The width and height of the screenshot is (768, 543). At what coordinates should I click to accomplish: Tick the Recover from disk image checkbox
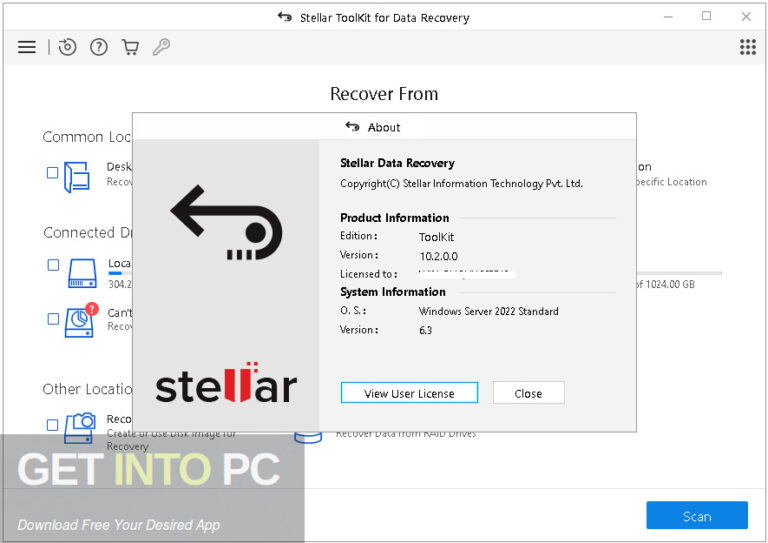52,425
